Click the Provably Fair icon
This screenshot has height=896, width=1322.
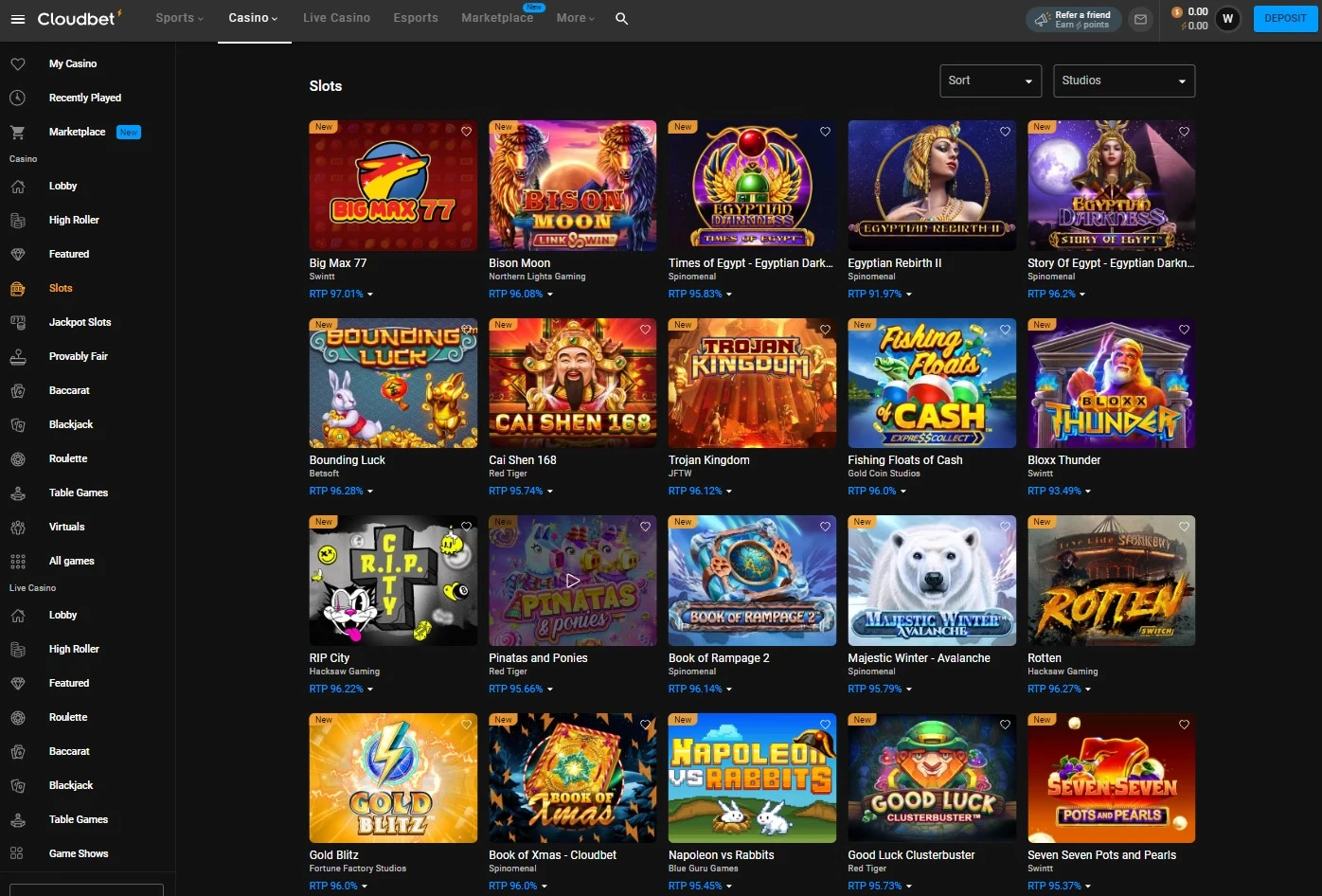point(17,356)
